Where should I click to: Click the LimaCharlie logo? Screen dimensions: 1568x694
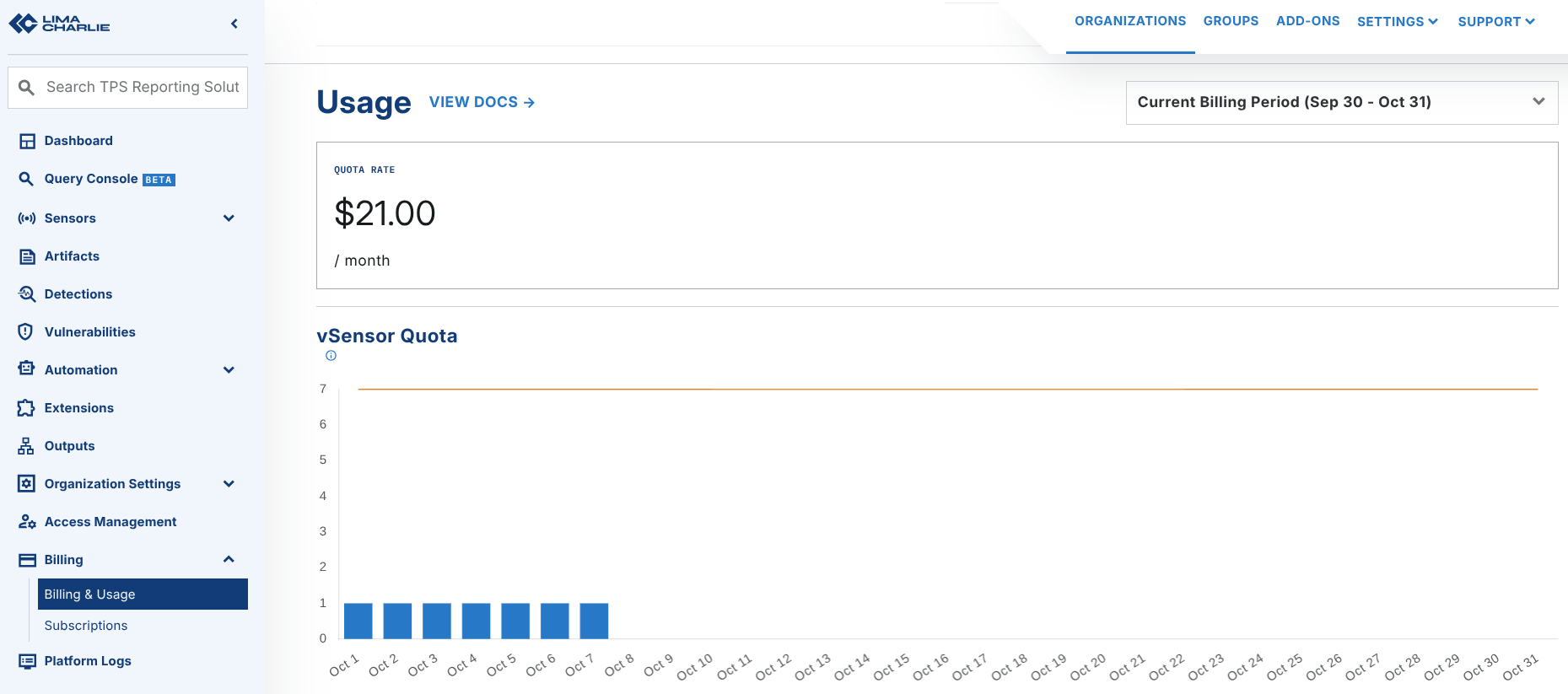pyautogui.click(x=59, y=24)
